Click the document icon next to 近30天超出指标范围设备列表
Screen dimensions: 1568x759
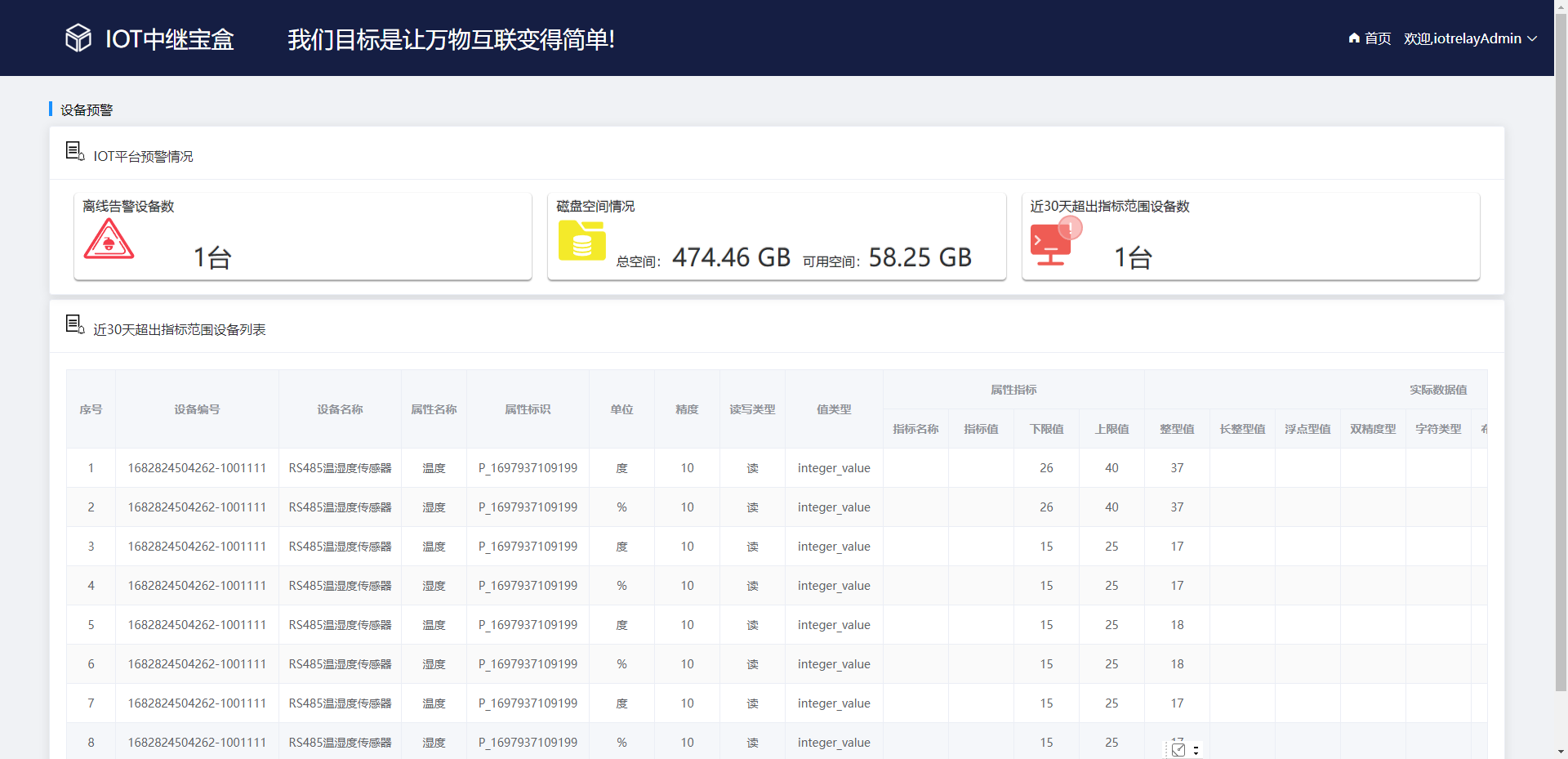[x=73, y=324]
